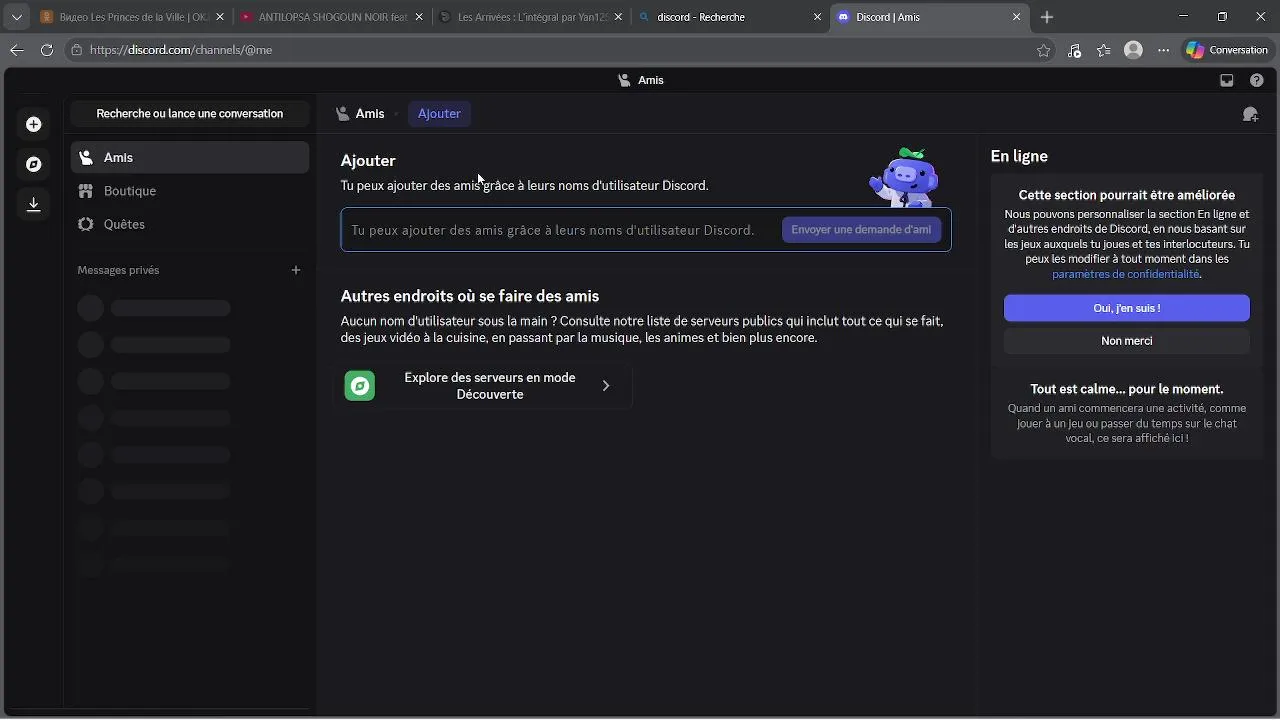Click Tout est calme... pour le moment.
Viewport: 1280px width, 720px height.
click(x=1127, y=389)
